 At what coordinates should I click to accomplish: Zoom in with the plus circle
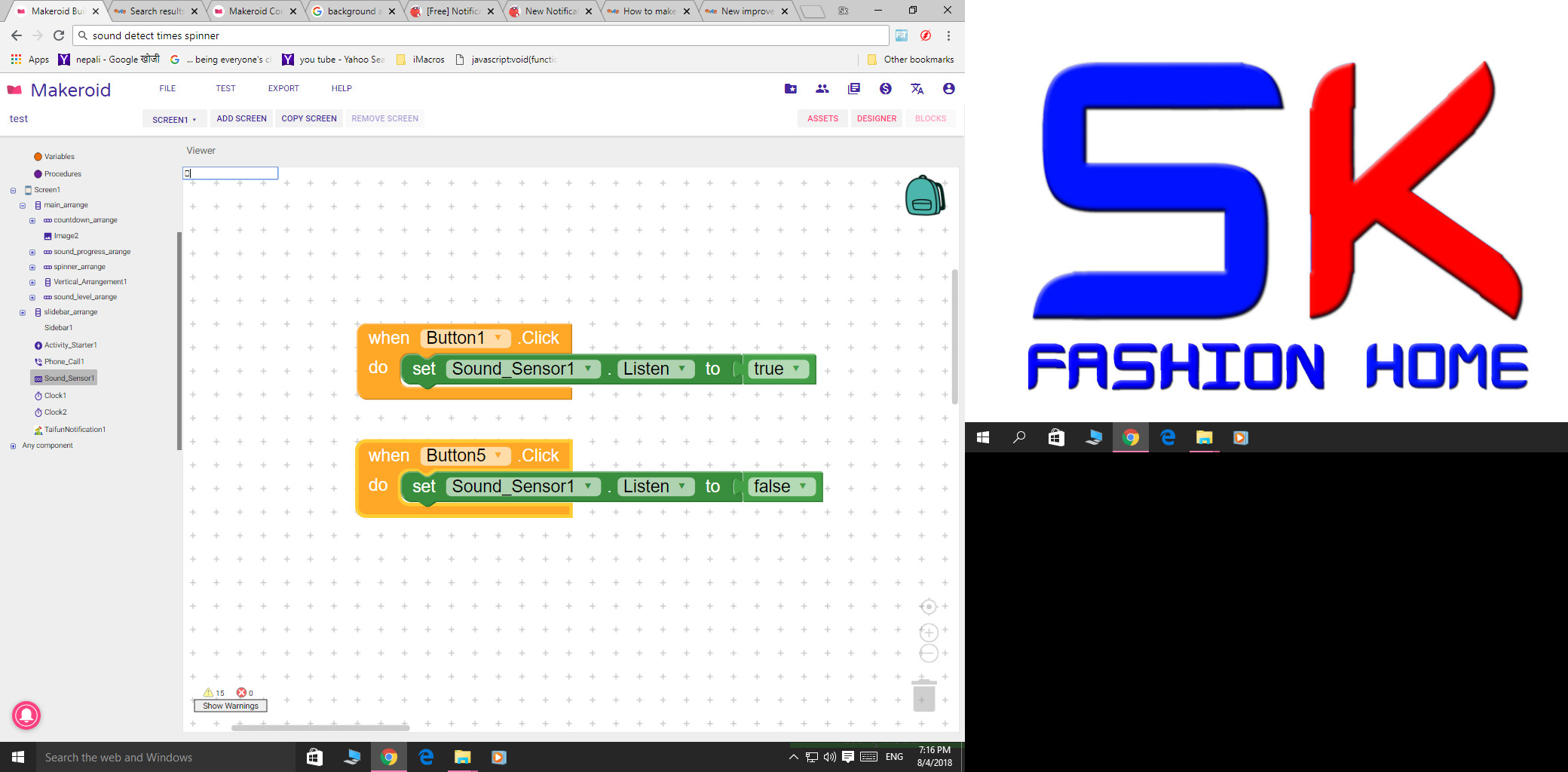(929, 633)
